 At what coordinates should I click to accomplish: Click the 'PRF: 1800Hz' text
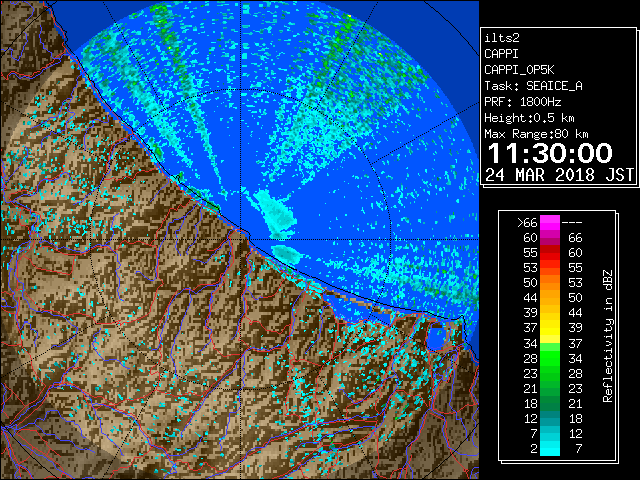click(522, 102)
